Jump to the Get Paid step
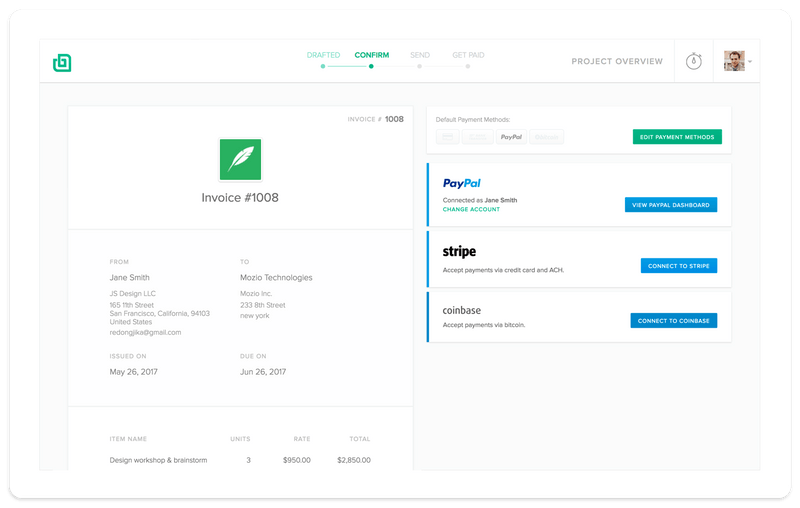This screenshot has width=800, height=508. pyautogui.click(x=468, y=55)
